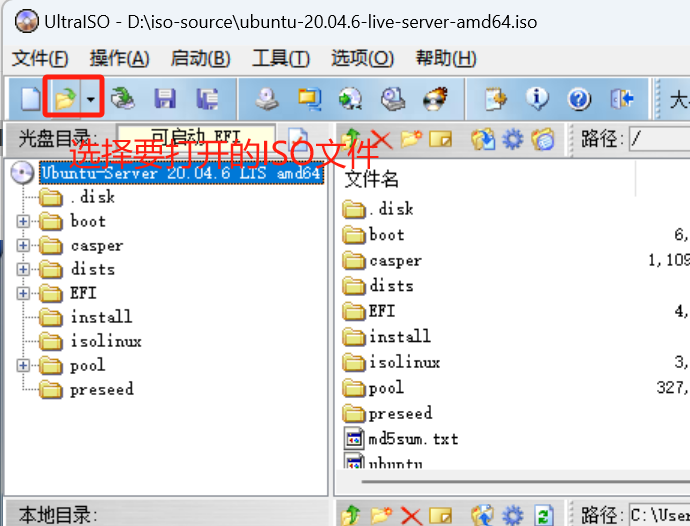Select preseed in the right file list
This screenshot has height=526, width=690.
400,413
